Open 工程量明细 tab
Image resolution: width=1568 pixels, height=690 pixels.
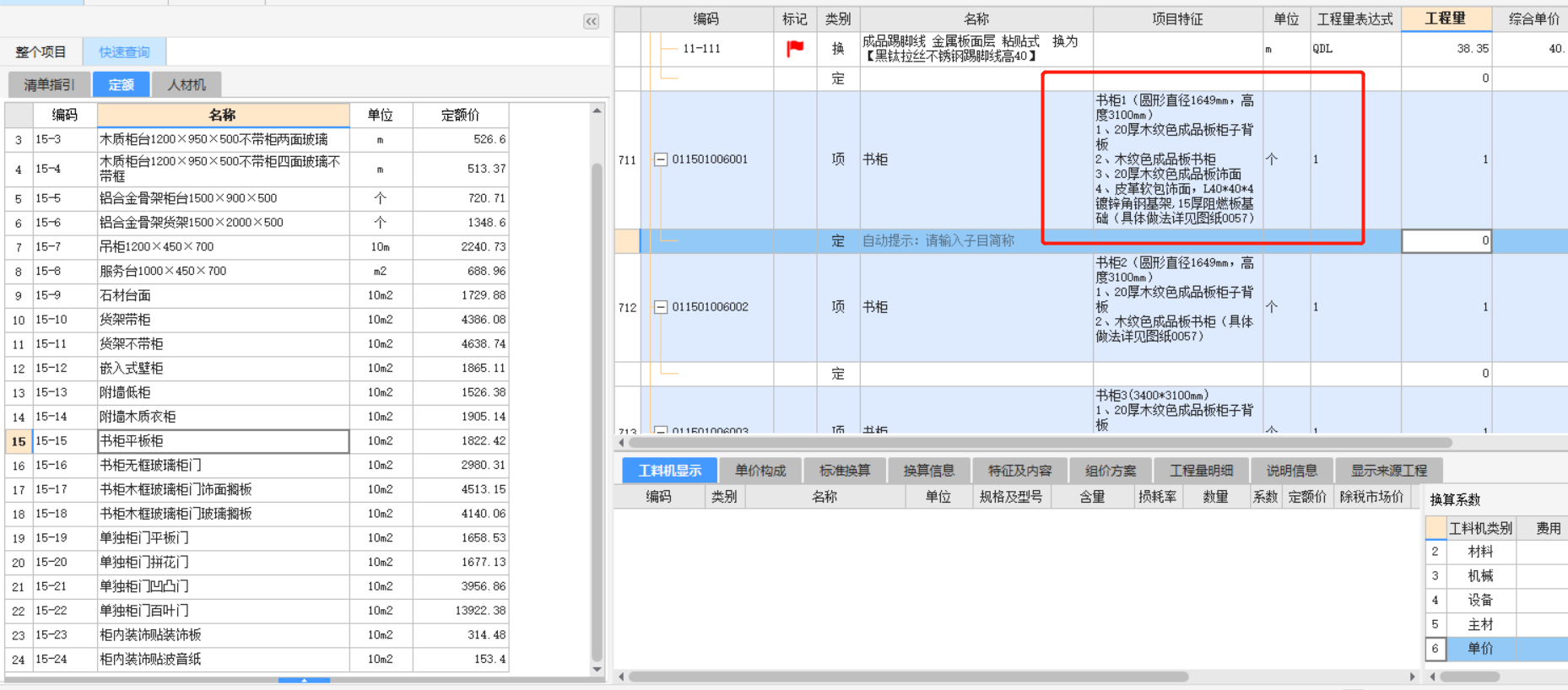pos(1202,471)
